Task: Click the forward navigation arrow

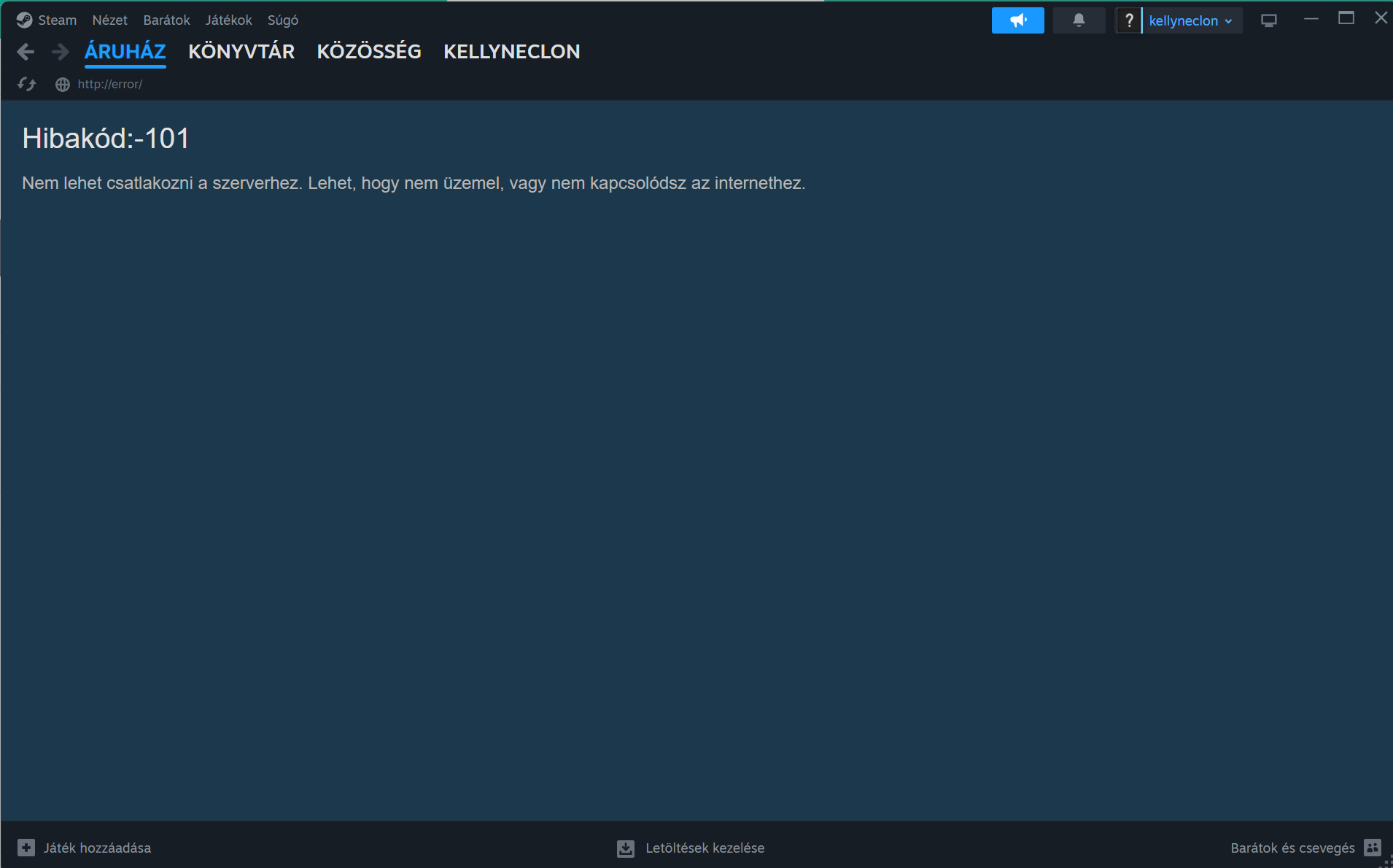Action: [61, 52]
